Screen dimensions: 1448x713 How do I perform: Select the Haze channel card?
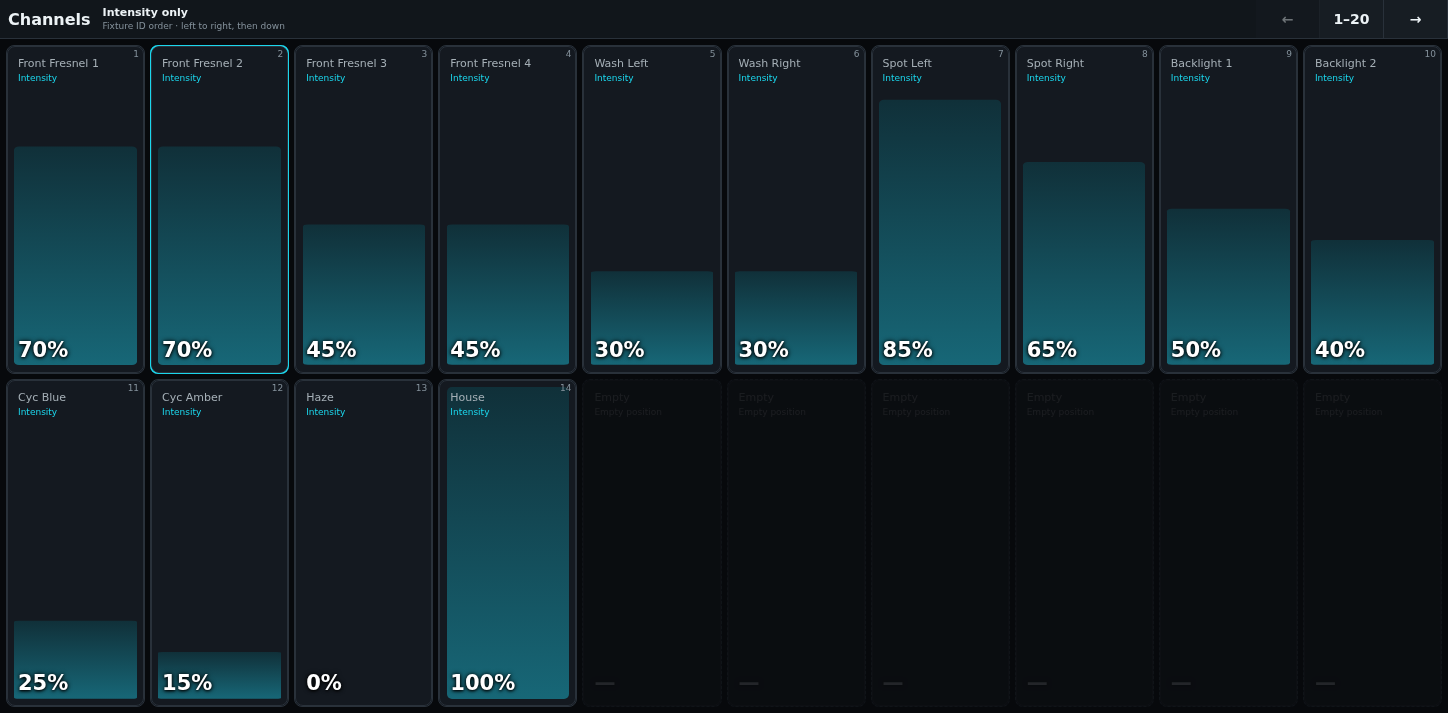363,543
